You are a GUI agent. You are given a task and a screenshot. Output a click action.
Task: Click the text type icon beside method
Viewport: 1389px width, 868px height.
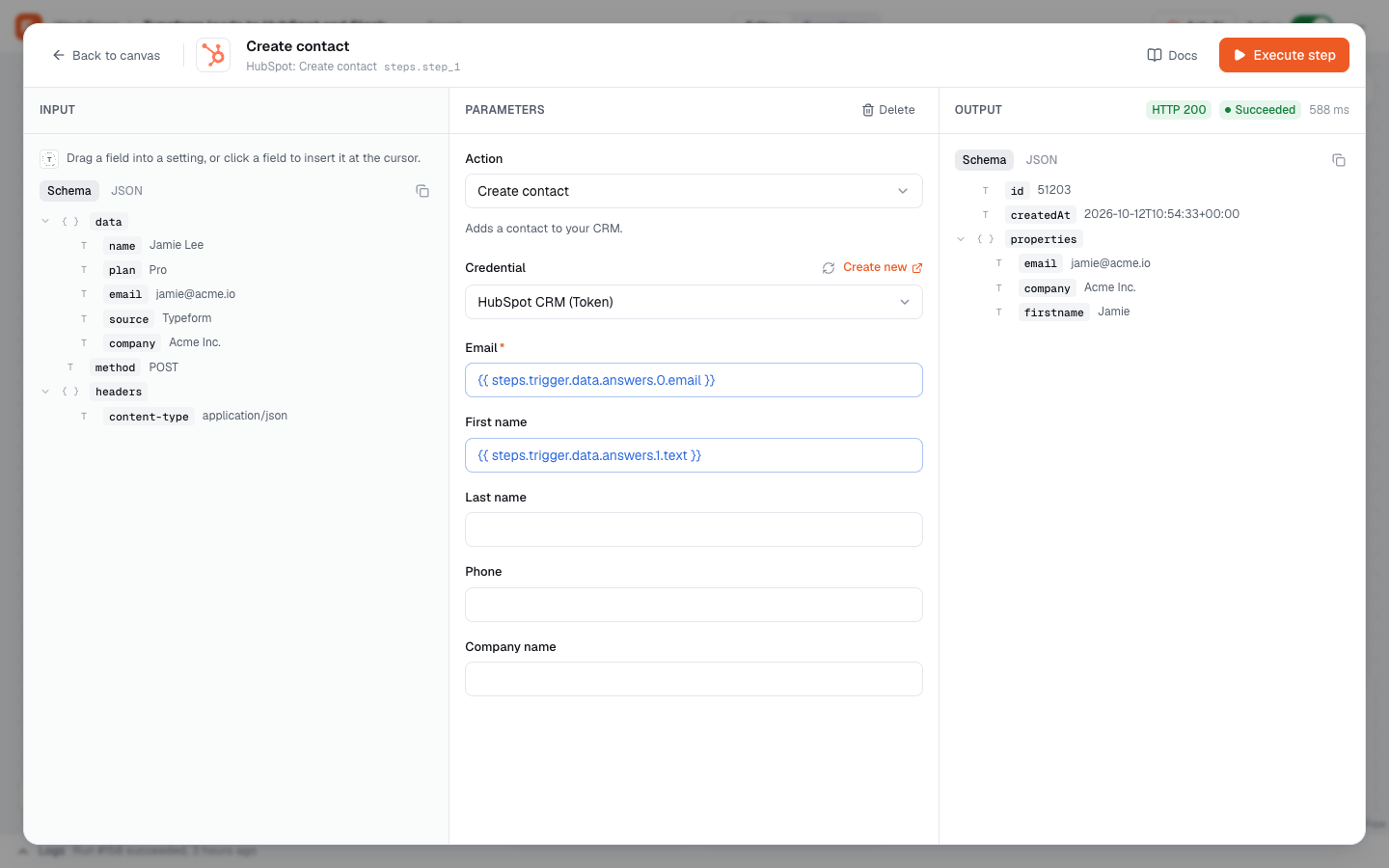pos(70,367)
